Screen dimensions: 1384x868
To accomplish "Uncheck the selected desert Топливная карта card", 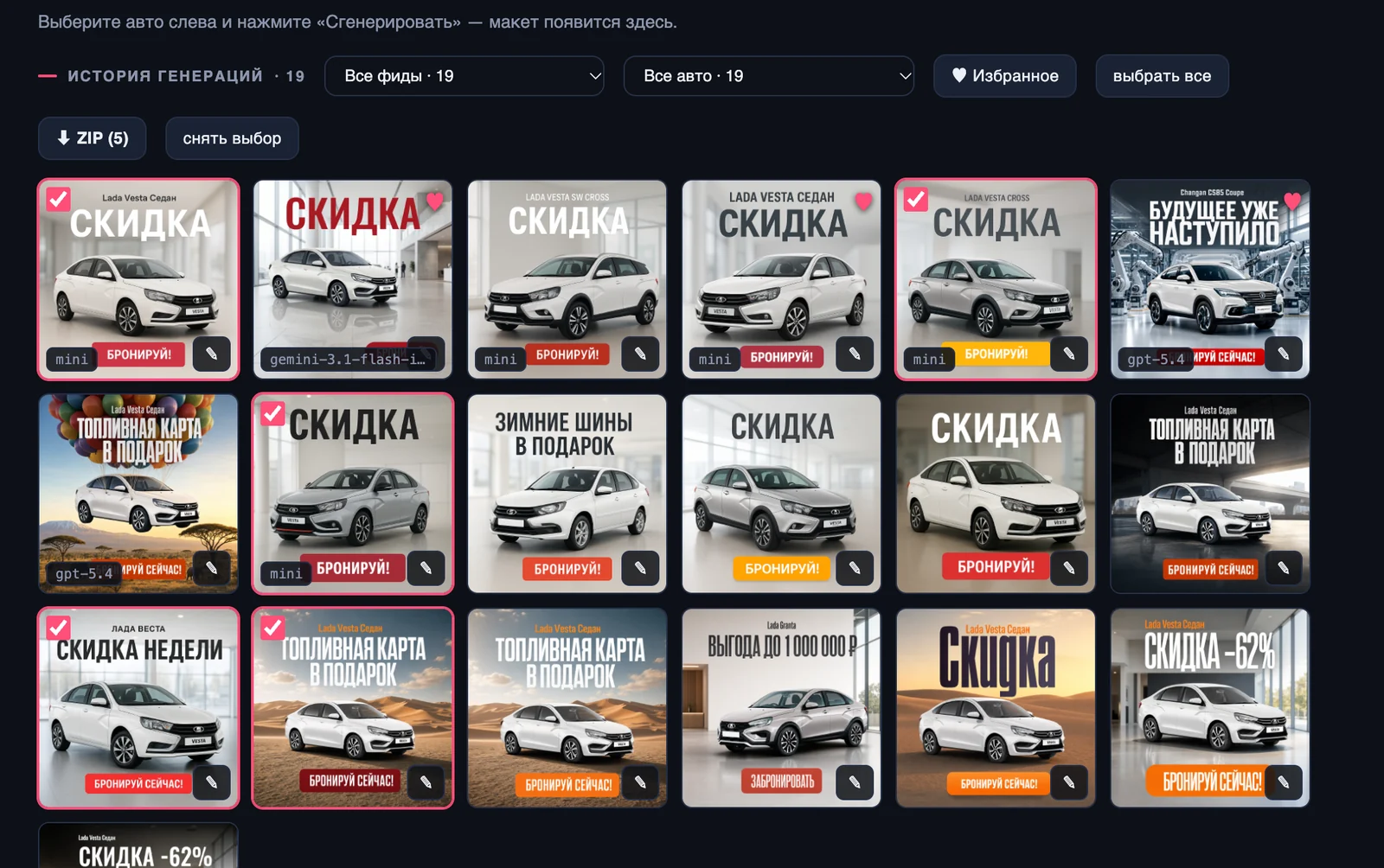I will tap(273, 628).
